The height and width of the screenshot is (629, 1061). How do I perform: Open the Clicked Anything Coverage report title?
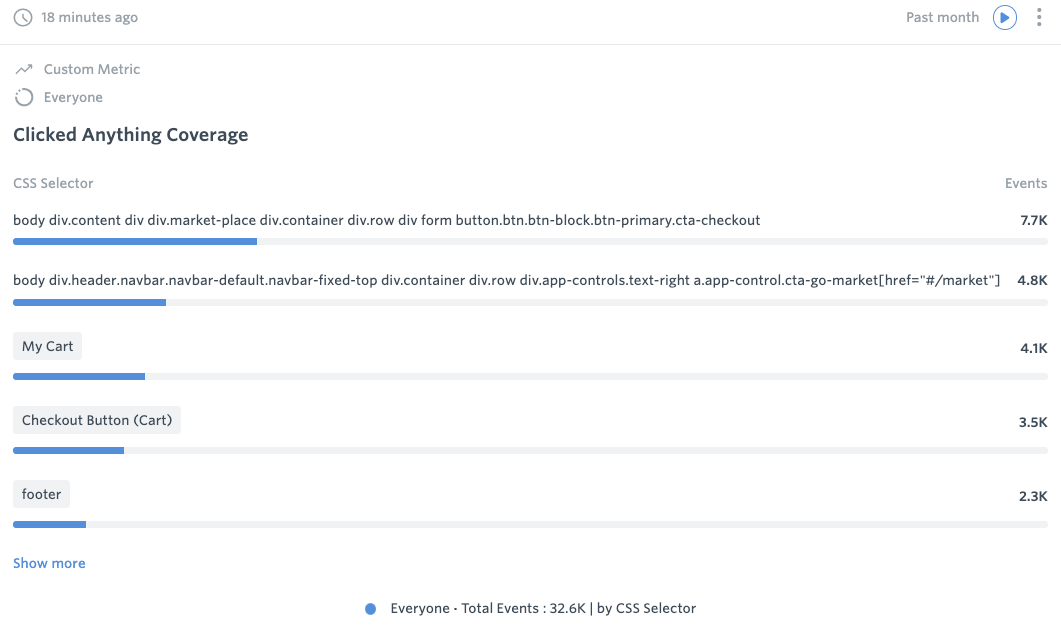(x=130, y=134)
